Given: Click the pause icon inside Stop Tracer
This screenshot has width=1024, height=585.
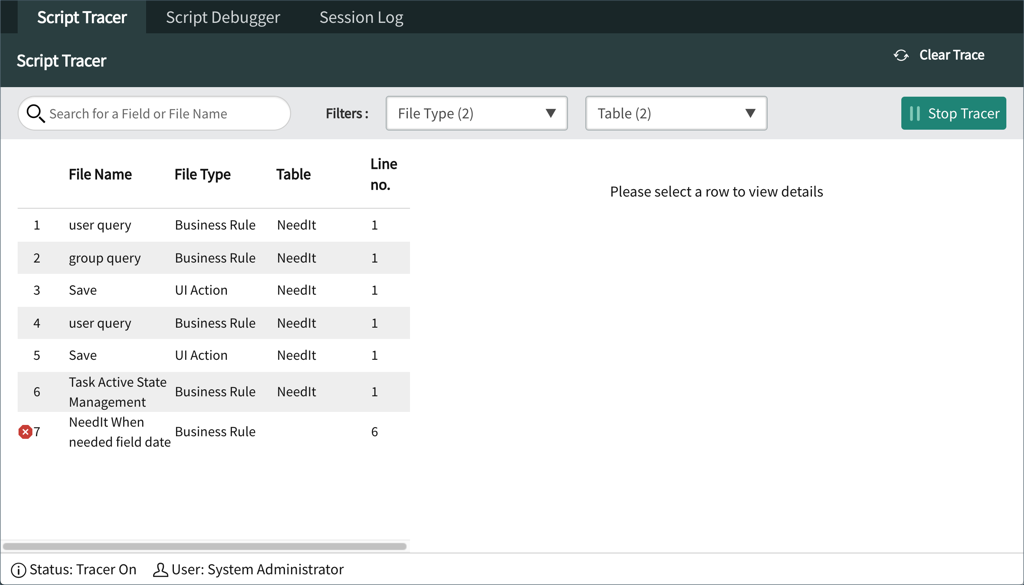Looking at the screenshot, I should pyautogui.click(x=917, y=113).
